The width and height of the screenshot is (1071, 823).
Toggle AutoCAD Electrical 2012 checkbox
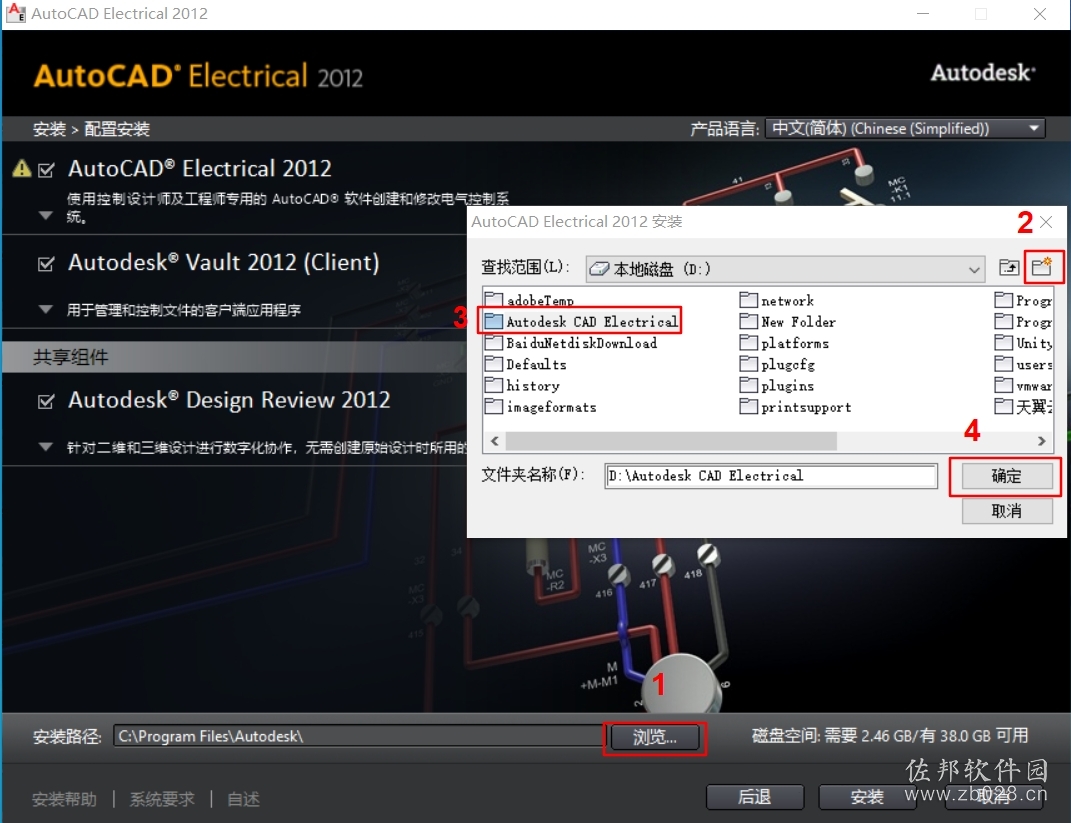pos(46,169)
